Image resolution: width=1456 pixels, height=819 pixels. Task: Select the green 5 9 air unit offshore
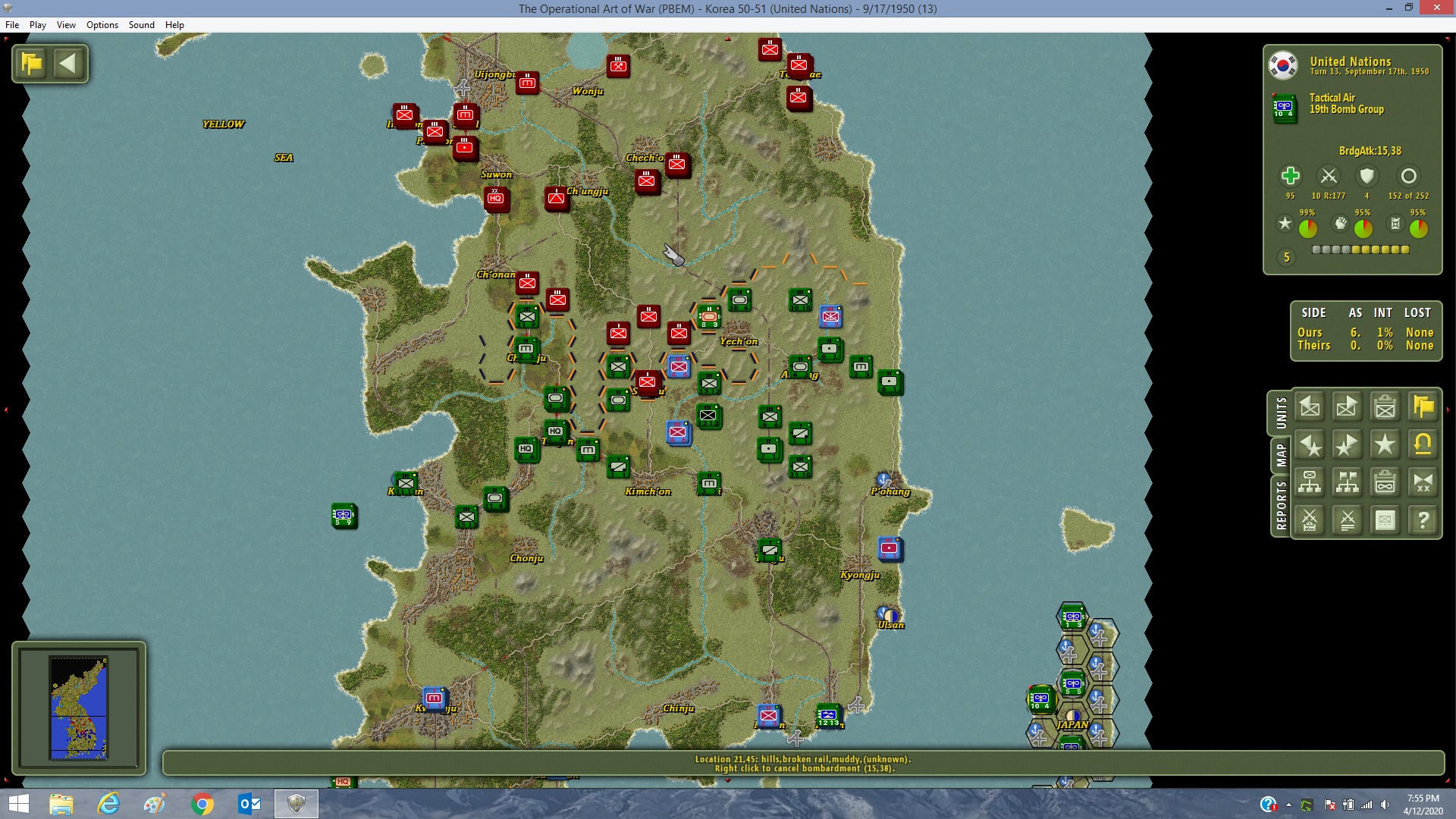pos(344,515)
